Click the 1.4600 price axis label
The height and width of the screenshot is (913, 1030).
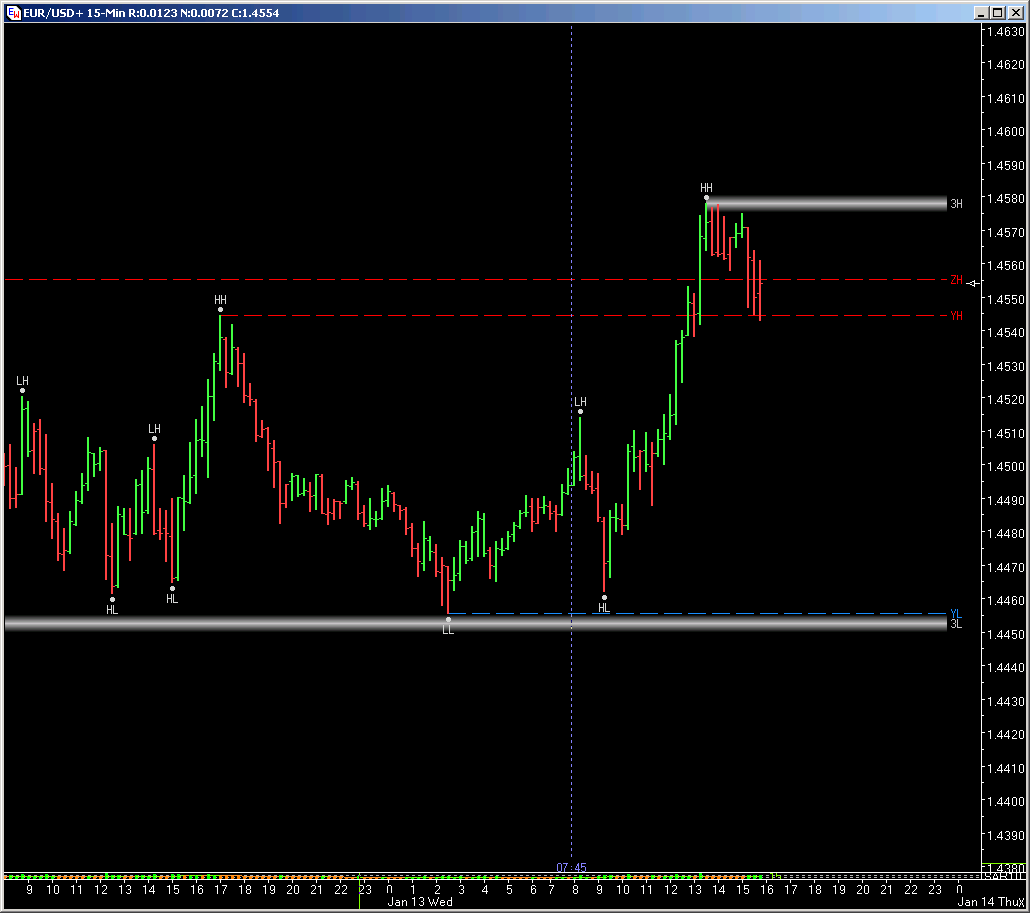(1006, 131)
